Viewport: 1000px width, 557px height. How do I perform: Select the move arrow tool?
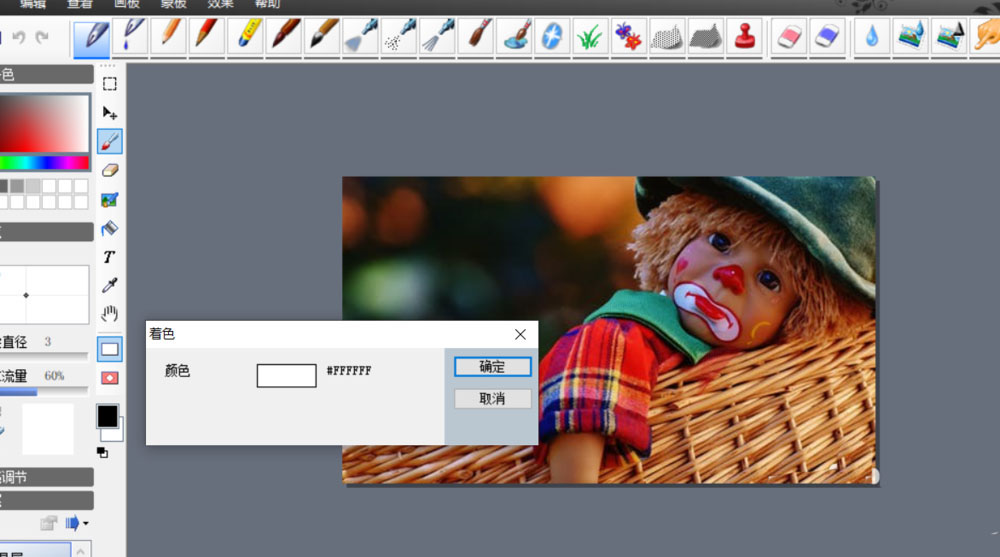click(x=110, y=113)
